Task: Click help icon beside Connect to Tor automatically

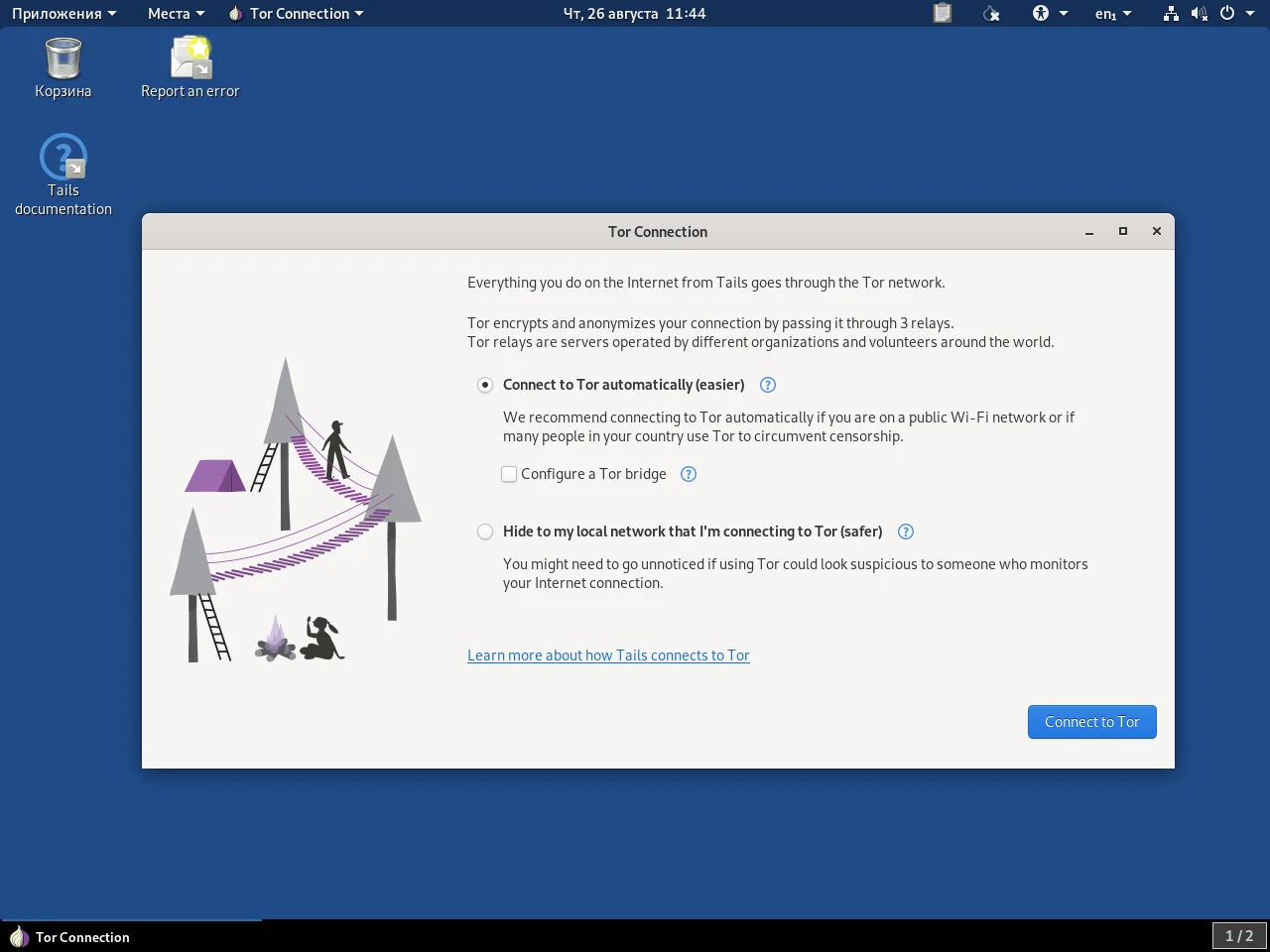Action: (767, 385)
